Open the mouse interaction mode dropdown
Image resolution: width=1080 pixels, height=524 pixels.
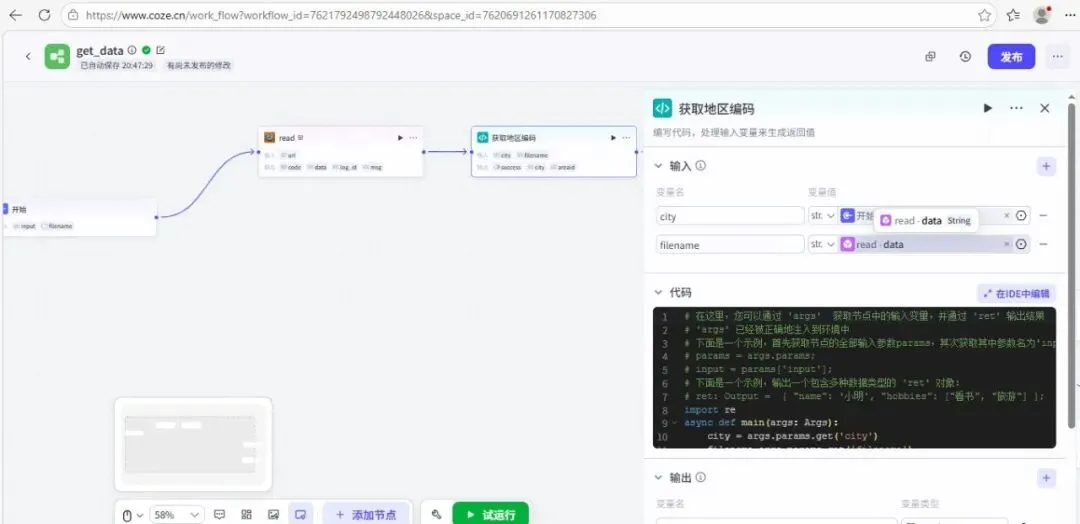pos(132,515)
